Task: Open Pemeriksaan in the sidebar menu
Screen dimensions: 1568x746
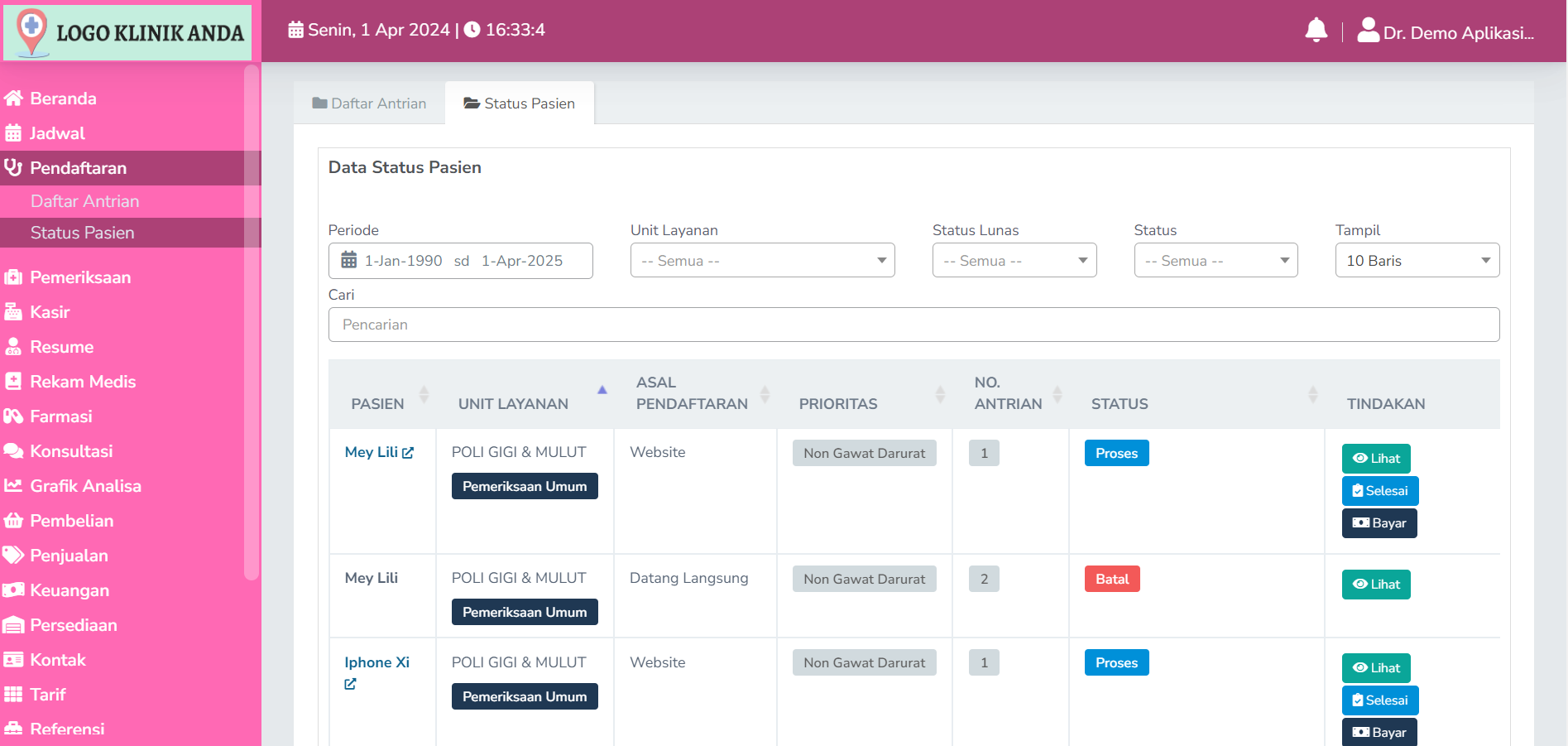Action: (x=80, y=277)
